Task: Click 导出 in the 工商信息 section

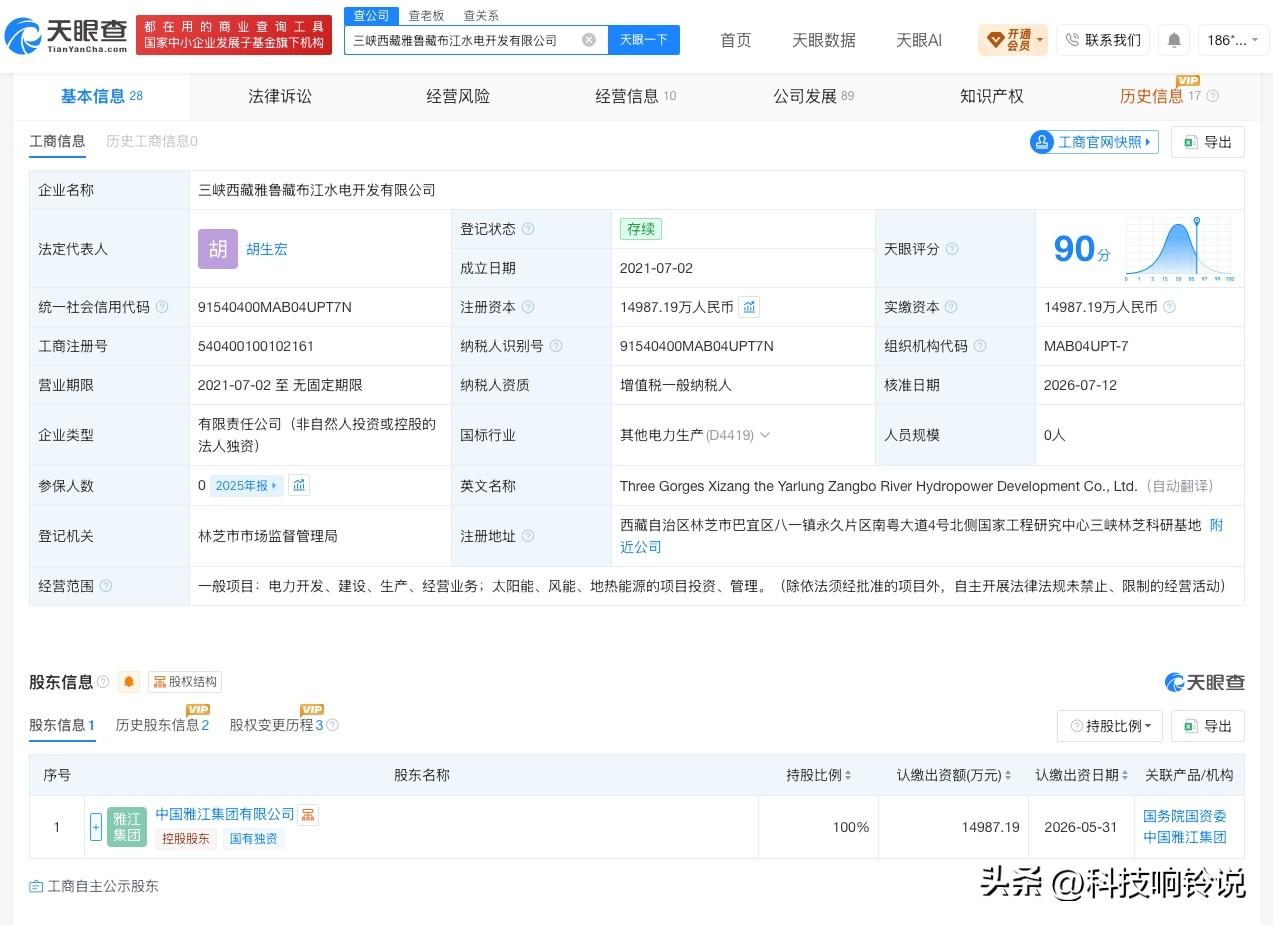Action: [x=1208, y=142]
